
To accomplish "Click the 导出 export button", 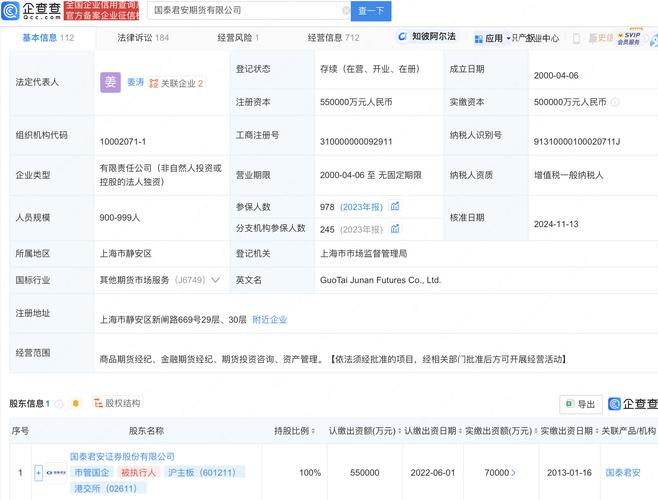I will click(x=581, y=404).
